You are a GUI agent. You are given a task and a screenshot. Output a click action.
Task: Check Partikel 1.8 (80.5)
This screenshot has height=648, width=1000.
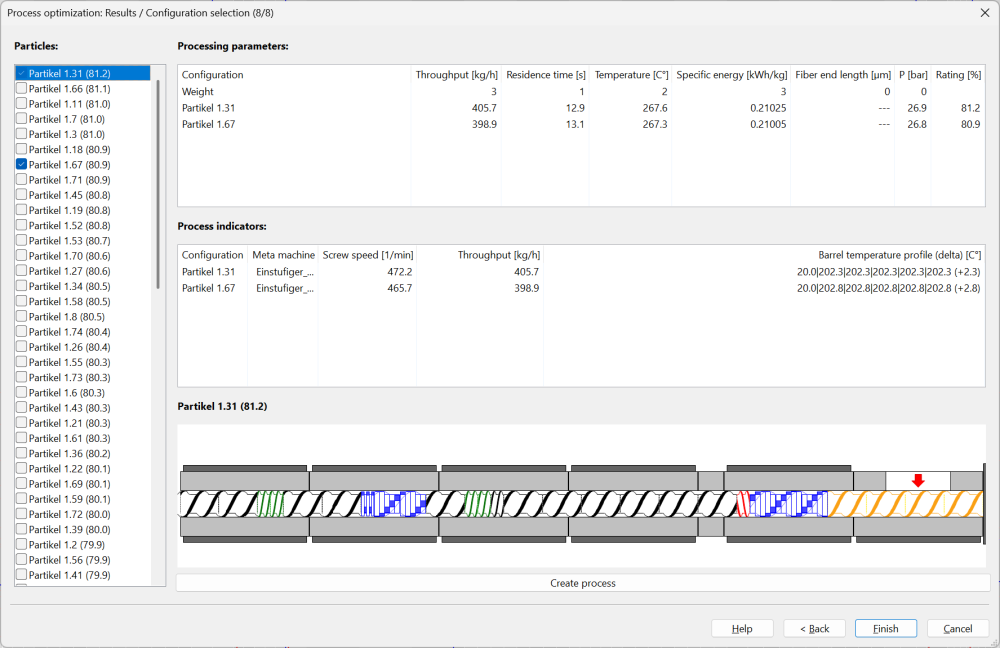pyautogui.click(x=22, y=316)
